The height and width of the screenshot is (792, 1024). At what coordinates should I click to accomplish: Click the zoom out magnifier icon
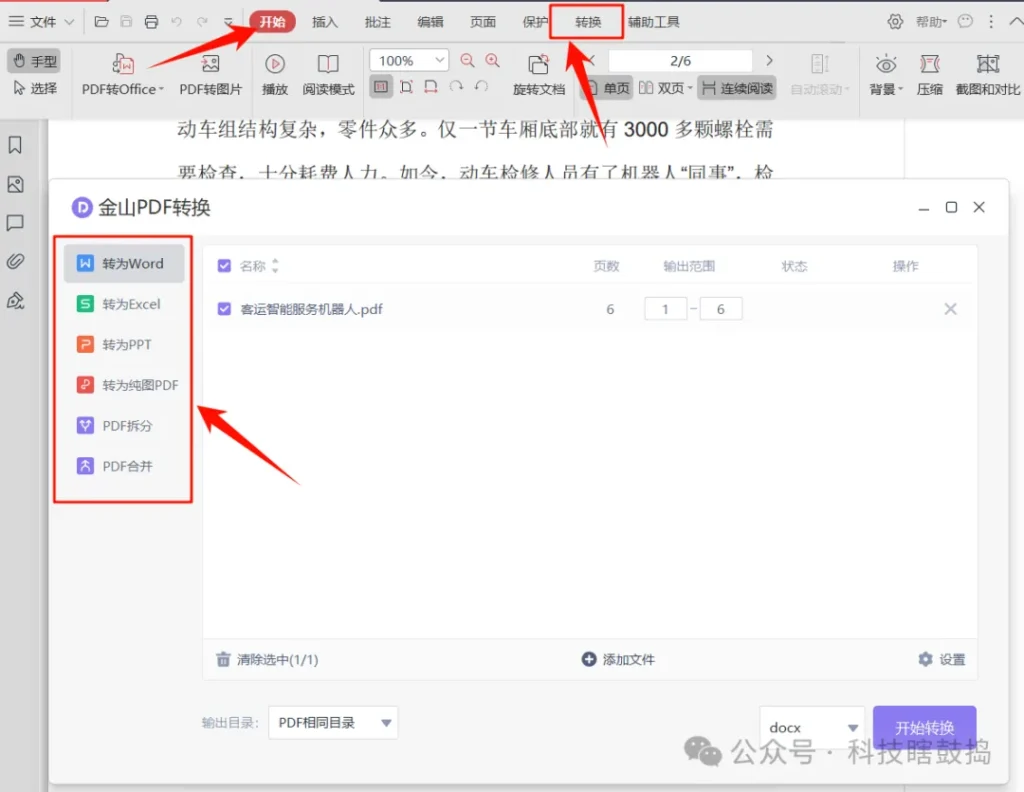click(x=467, y=61)
